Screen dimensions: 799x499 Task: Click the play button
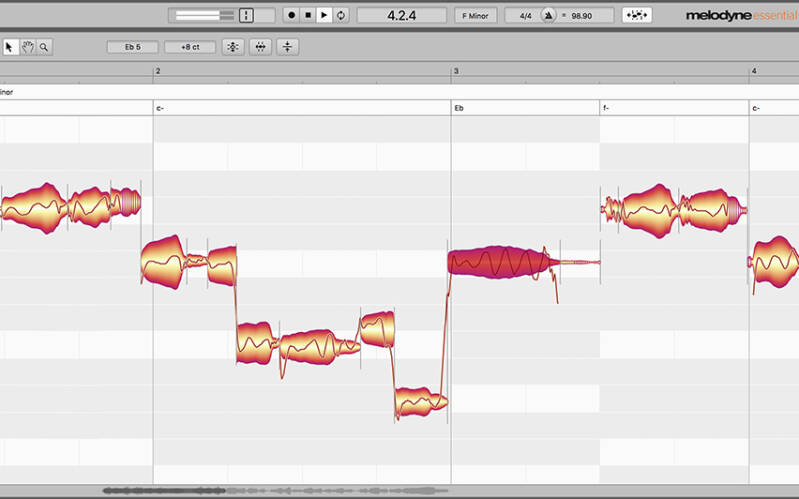pos(324,15)
